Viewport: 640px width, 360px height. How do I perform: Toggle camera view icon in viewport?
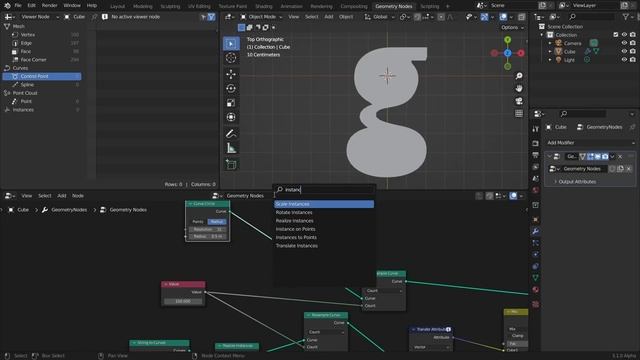519,101
